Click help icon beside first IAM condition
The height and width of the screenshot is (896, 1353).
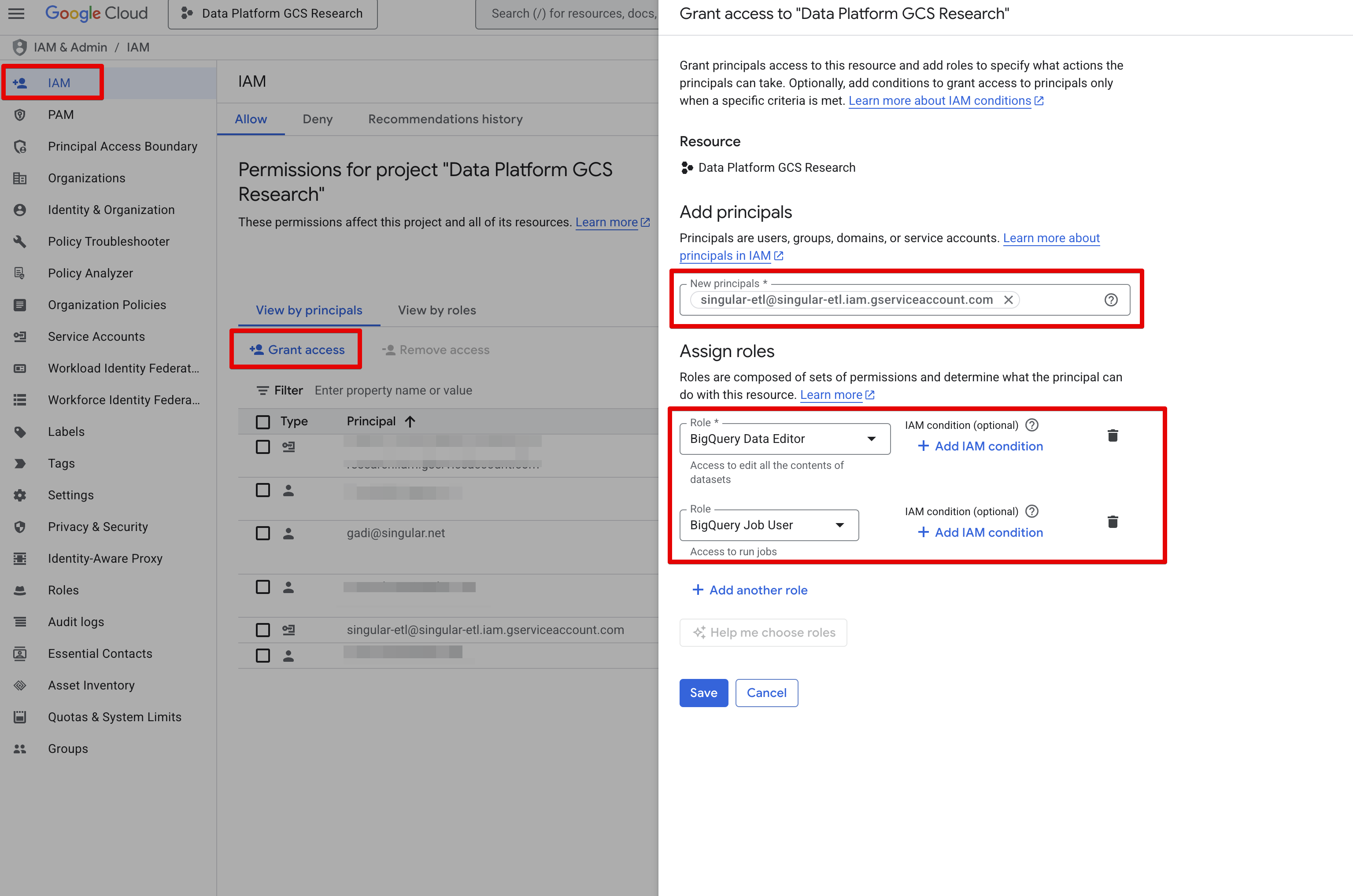[1032, 425]
